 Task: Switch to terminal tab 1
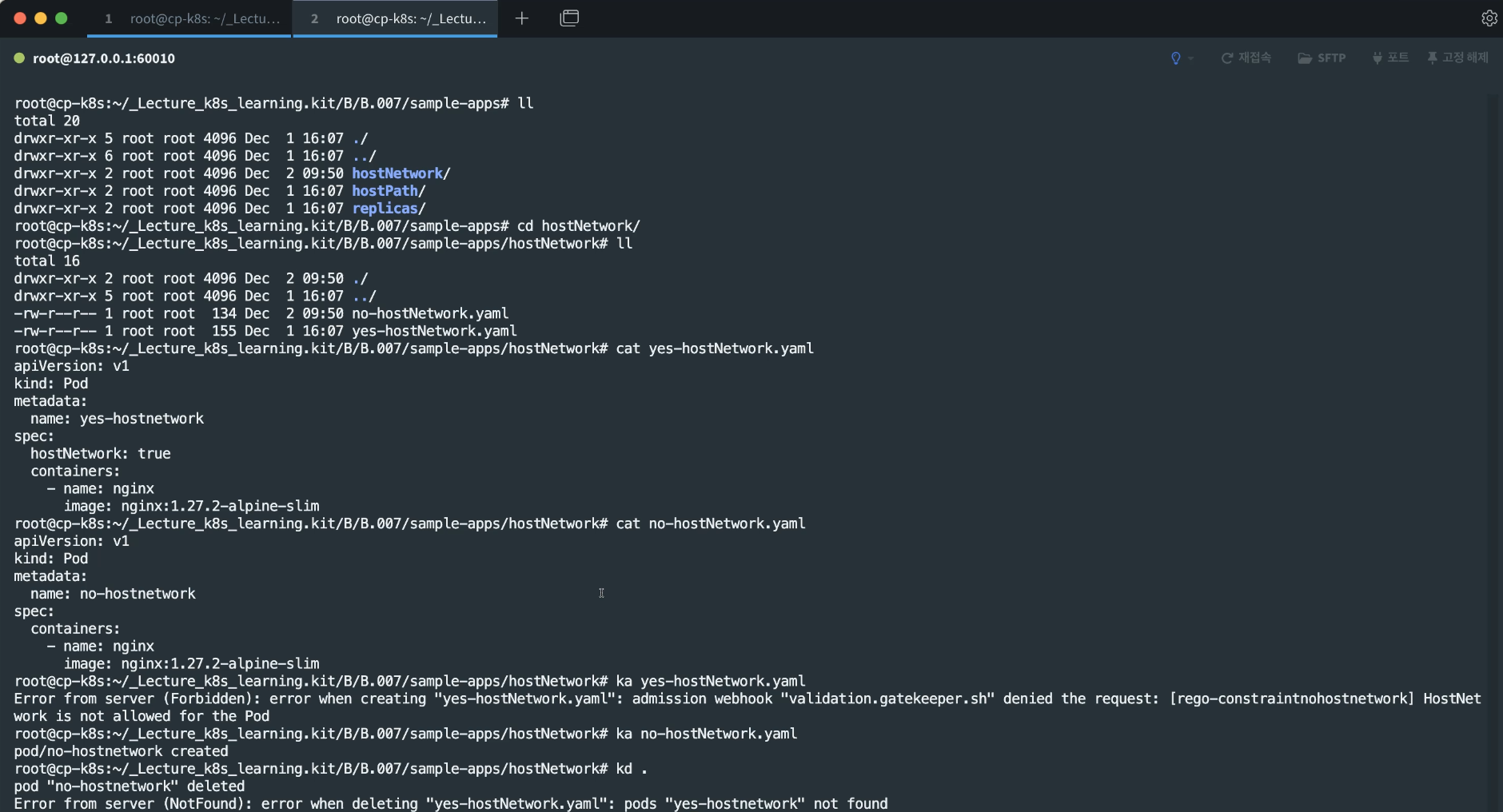click(193, 18)
